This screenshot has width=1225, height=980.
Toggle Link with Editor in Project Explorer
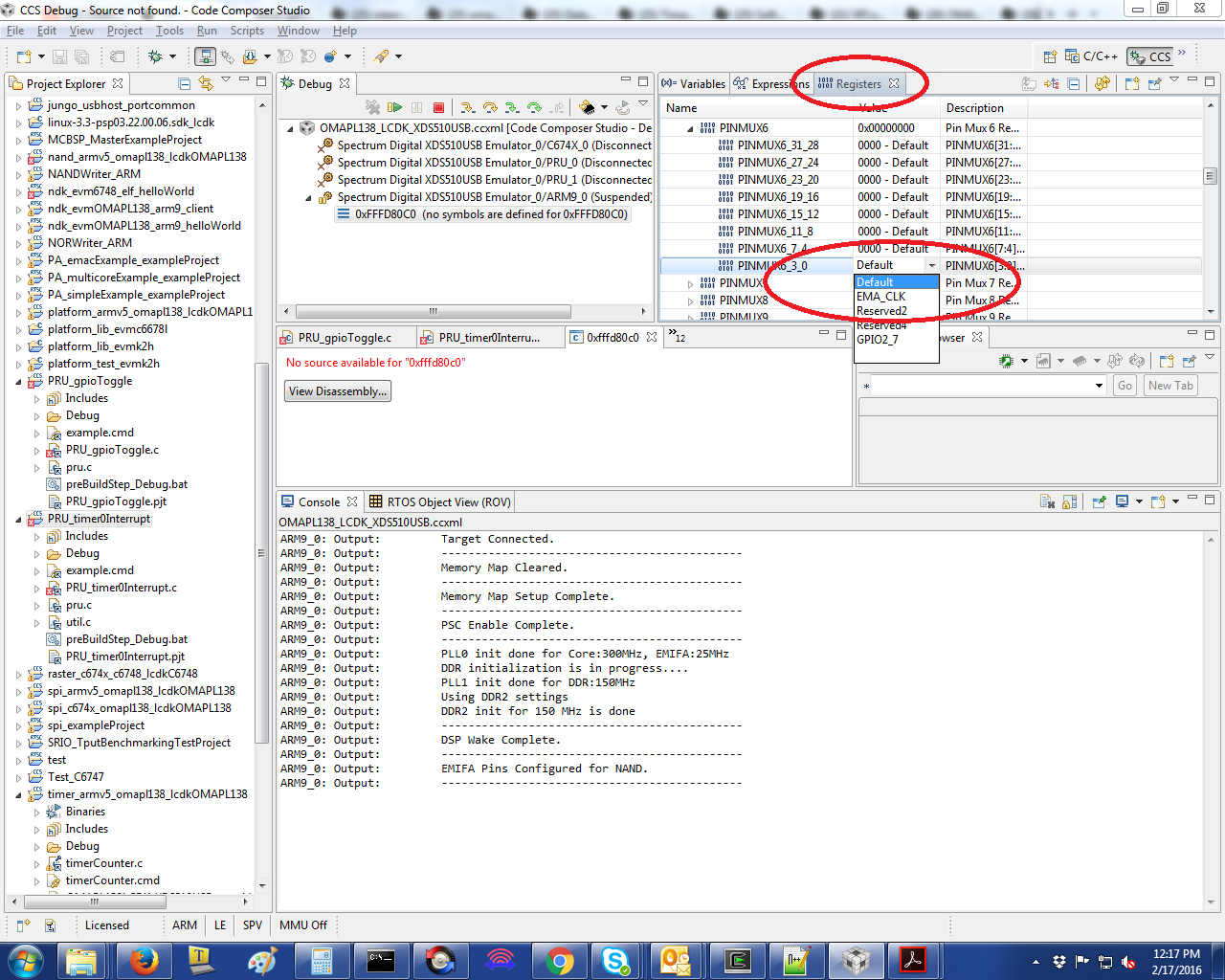click(x=205, y=83)
